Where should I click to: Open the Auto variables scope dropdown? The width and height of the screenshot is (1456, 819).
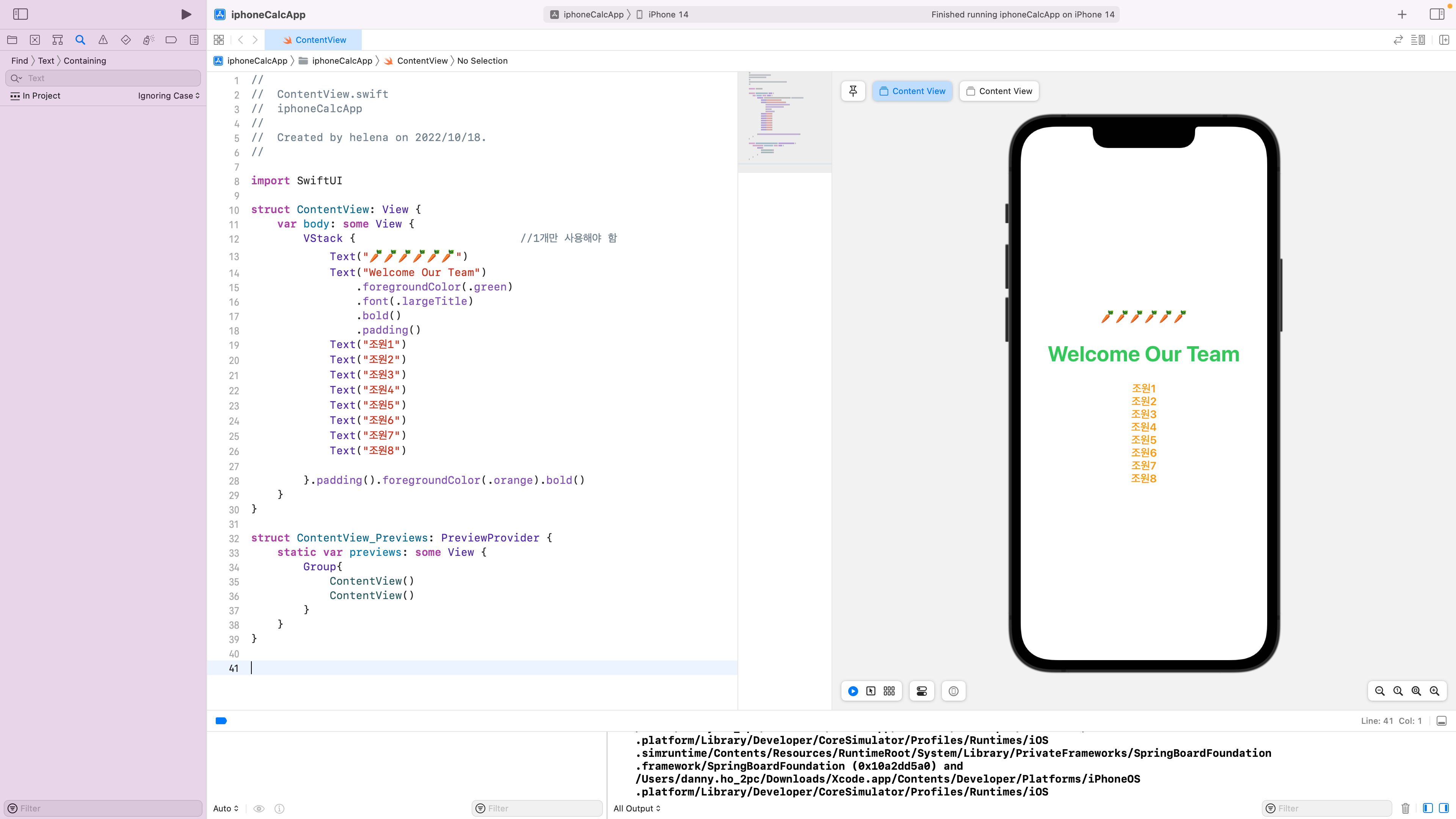coord(226,808)
